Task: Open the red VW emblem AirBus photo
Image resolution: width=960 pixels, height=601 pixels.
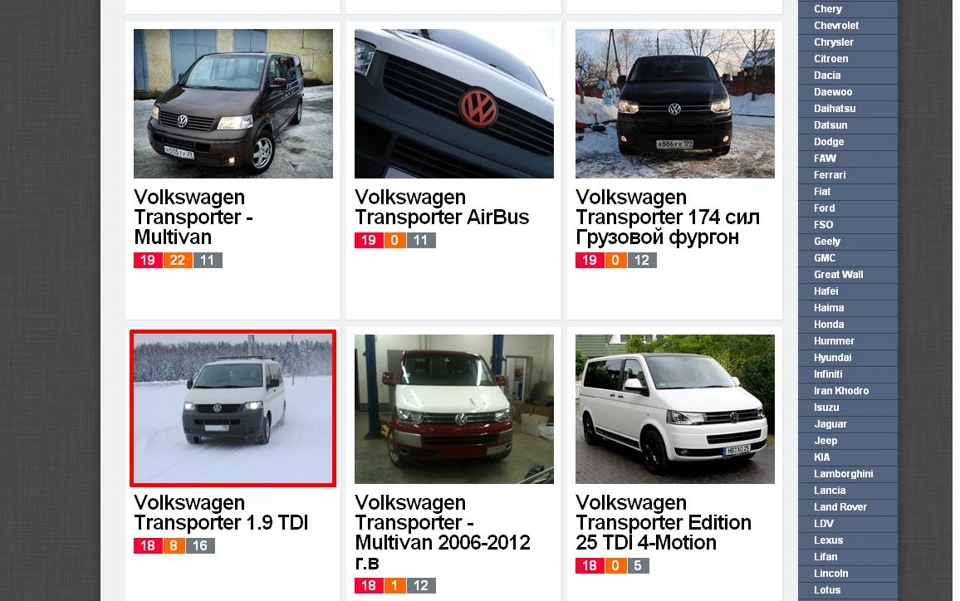Action: [454, 103]
